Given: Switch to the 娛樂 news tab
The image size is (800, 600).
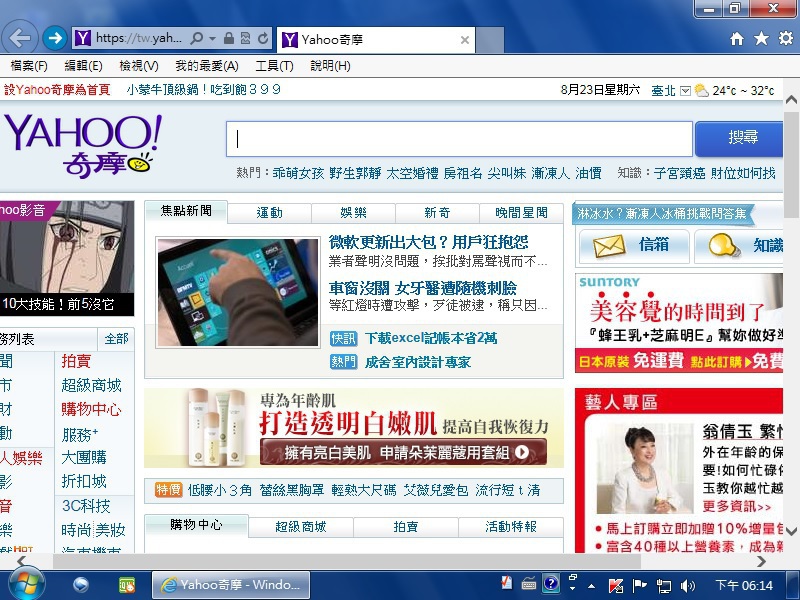Looking at the screenshot, I should pyautogui.click(x=353, y=213).
